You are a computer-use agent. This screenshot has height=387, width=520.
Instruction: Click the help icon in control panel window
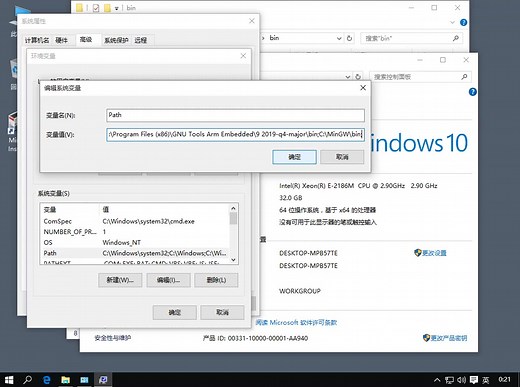pyautogui.click(x=473, y=92)
